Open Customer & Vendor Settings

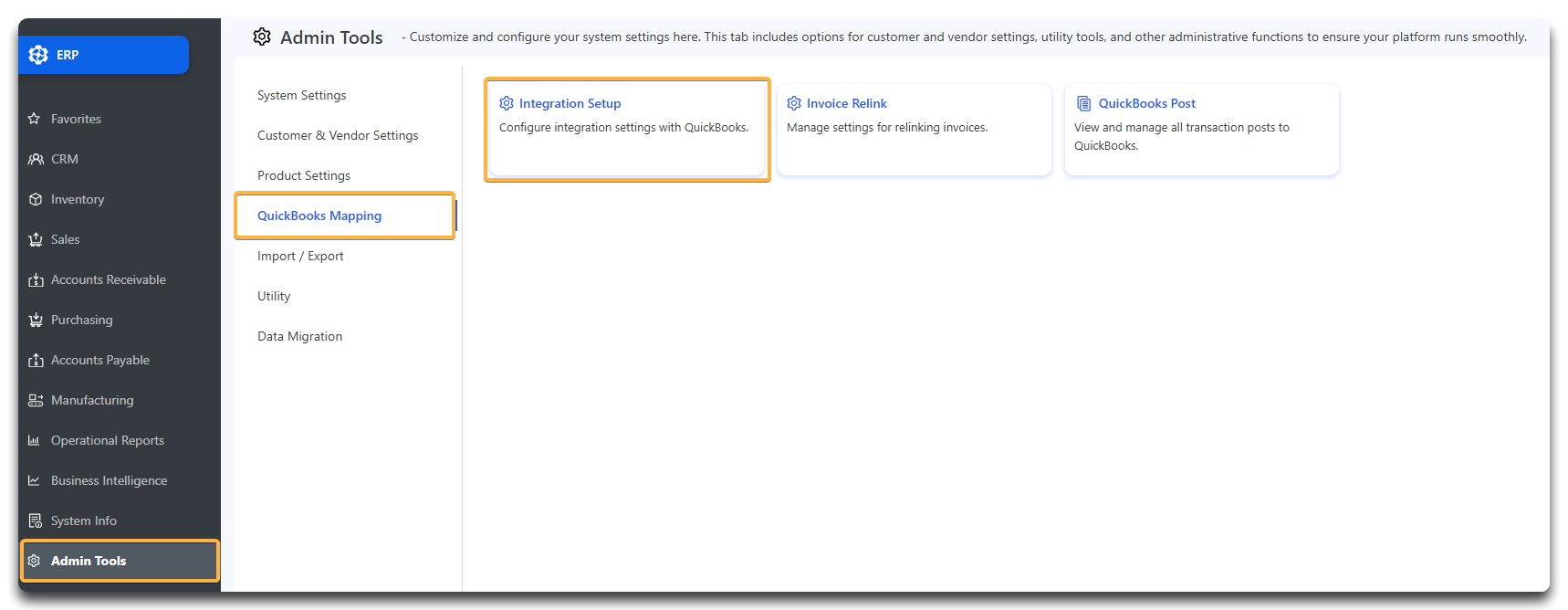pyautogui.click(x=338, y=135)
